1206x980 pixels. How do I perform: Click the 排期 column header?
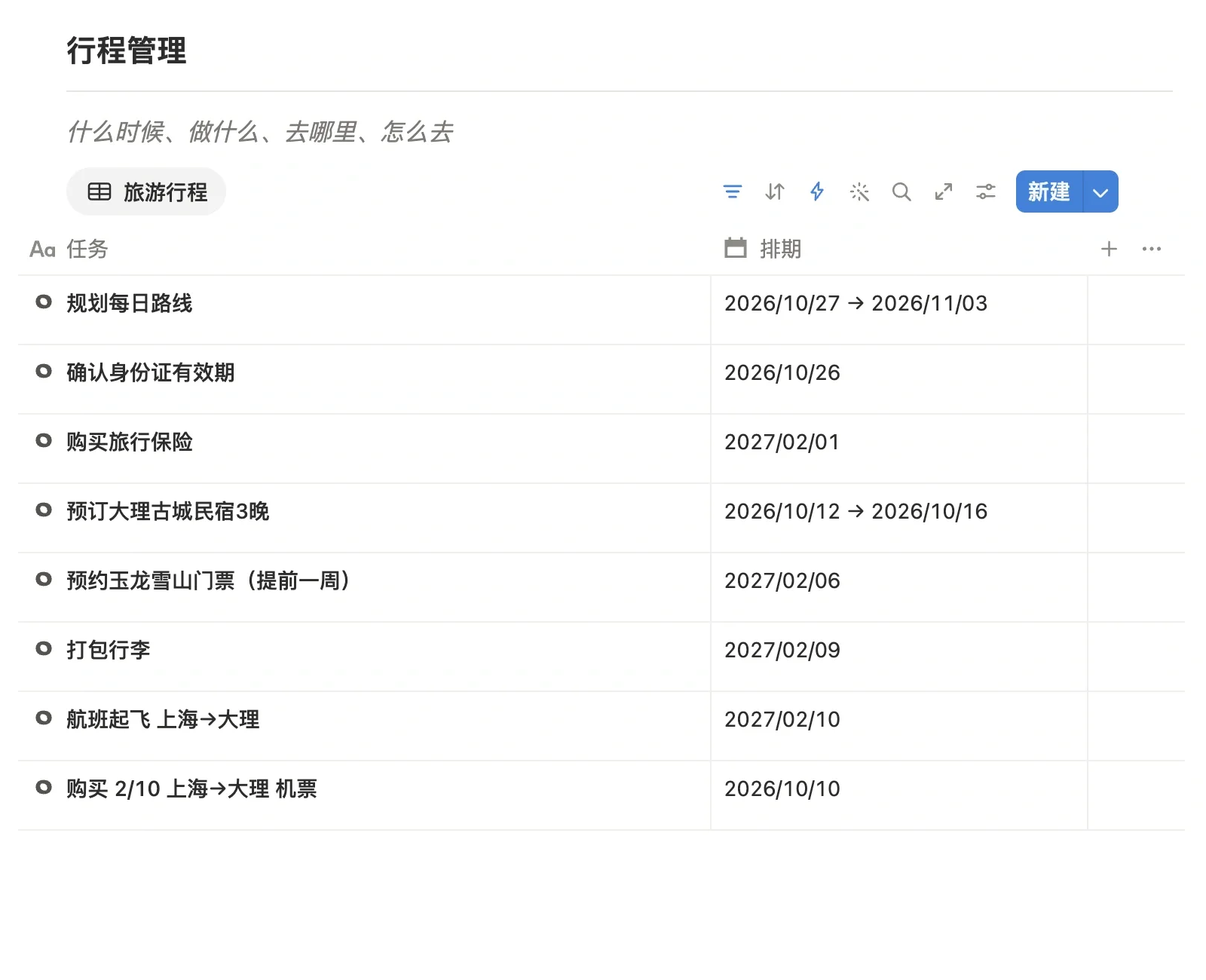763,249
